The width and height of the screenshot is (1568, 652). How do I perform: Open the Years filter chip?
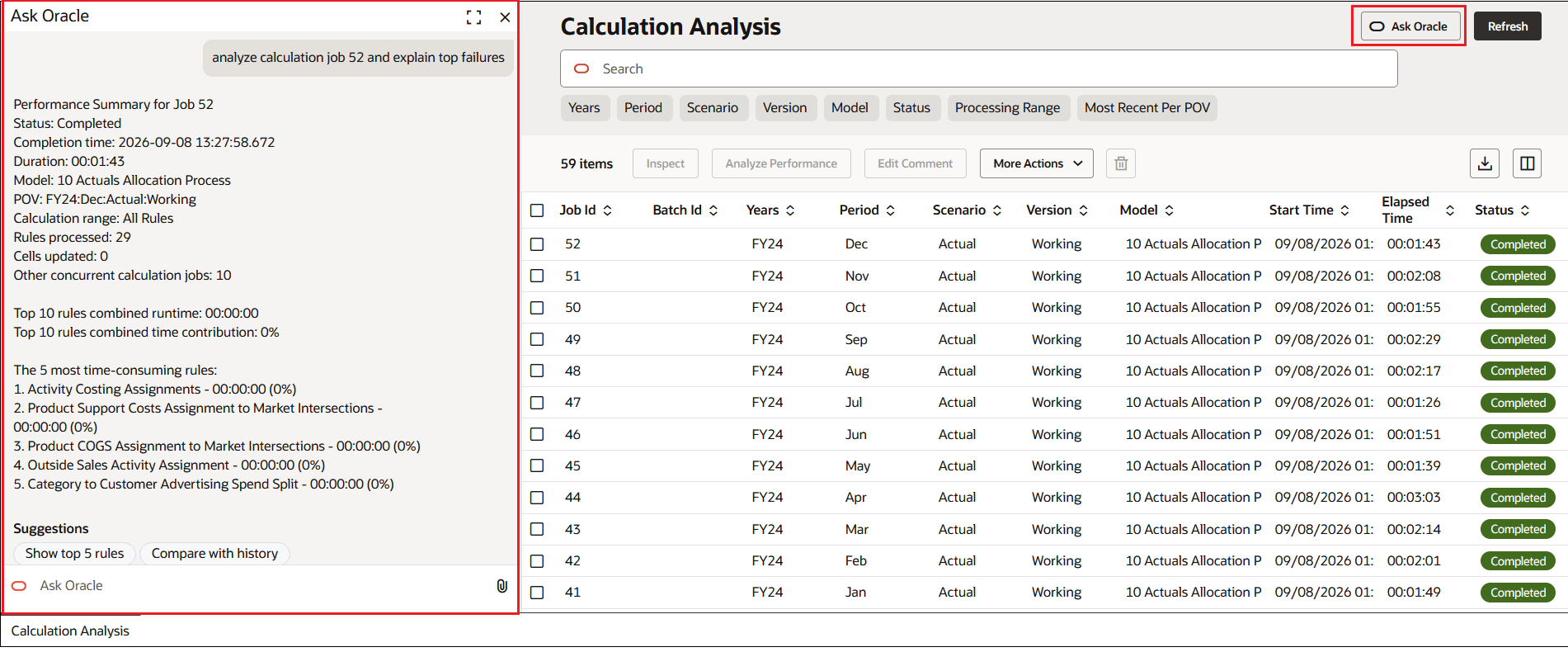[584, 108]
